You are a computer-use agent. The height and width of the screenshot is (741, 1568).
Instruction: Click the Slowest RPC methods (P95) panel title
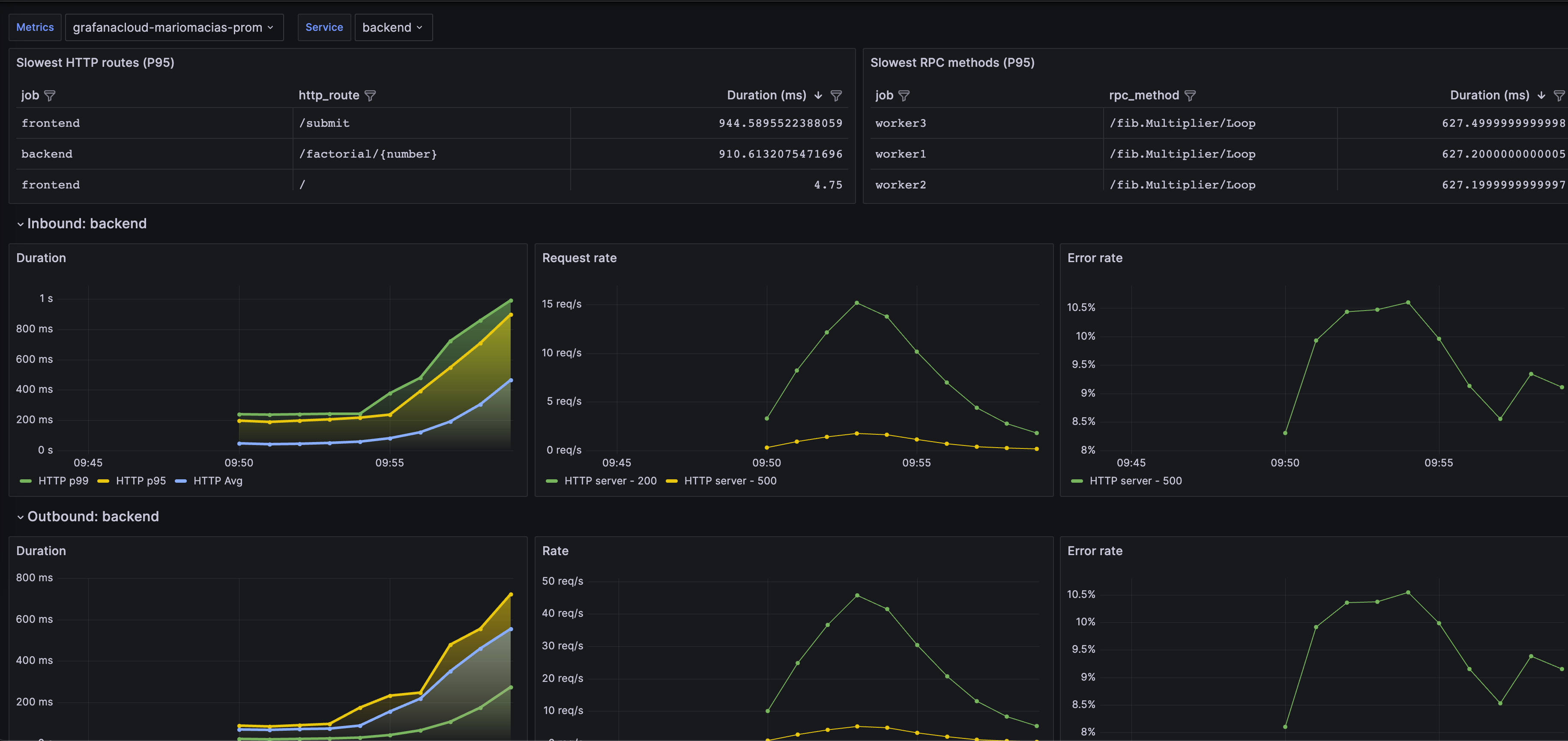[952, 63]
